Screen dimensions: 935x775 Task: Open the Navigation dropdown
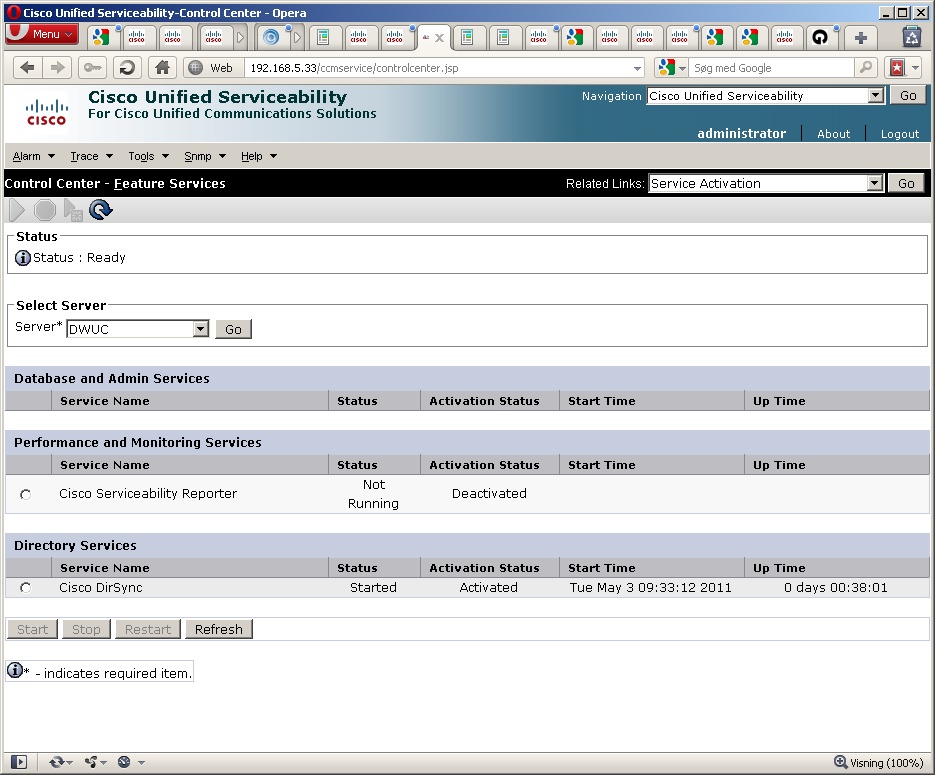coord(765,96)
